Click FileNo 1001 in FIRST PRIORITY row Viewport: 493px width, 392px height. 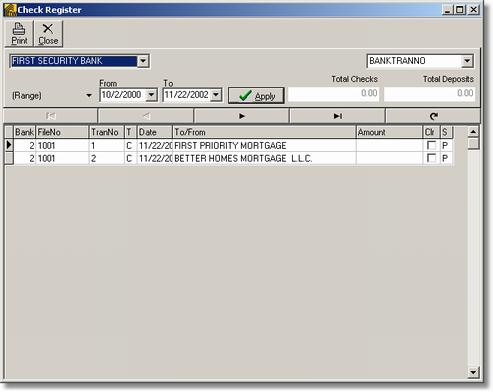(x=62, y=145)
